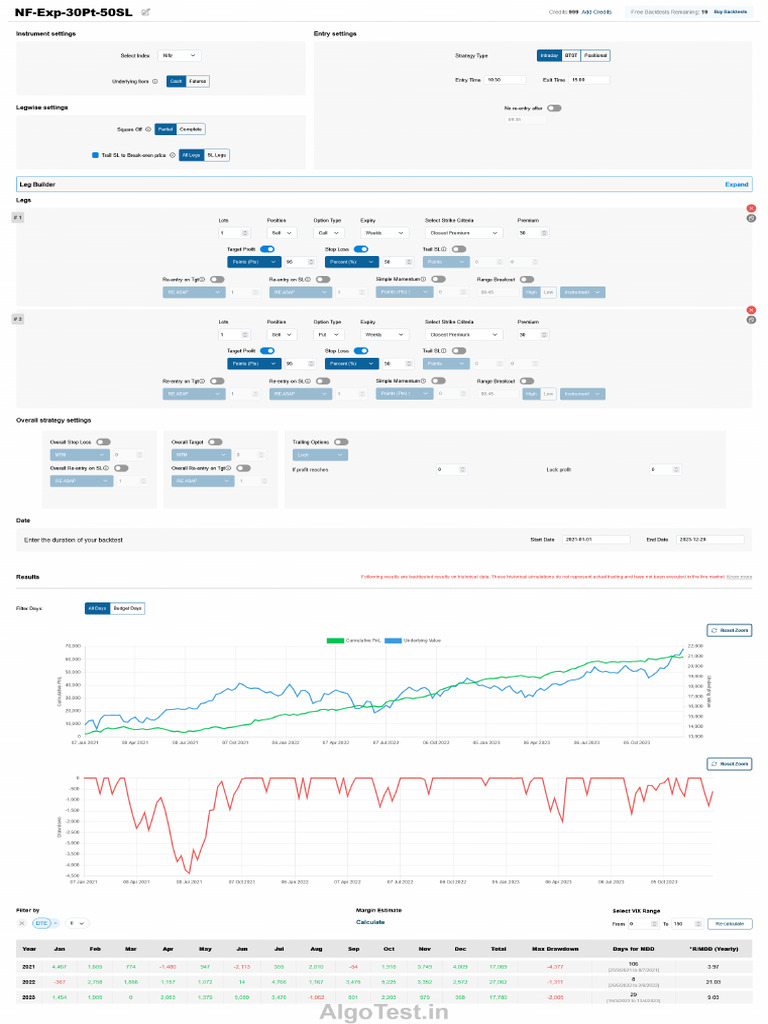Turn off leg #1 Target Profit toggle
Viewport: 768px width, 1024px height.
[x=267, y=249]
